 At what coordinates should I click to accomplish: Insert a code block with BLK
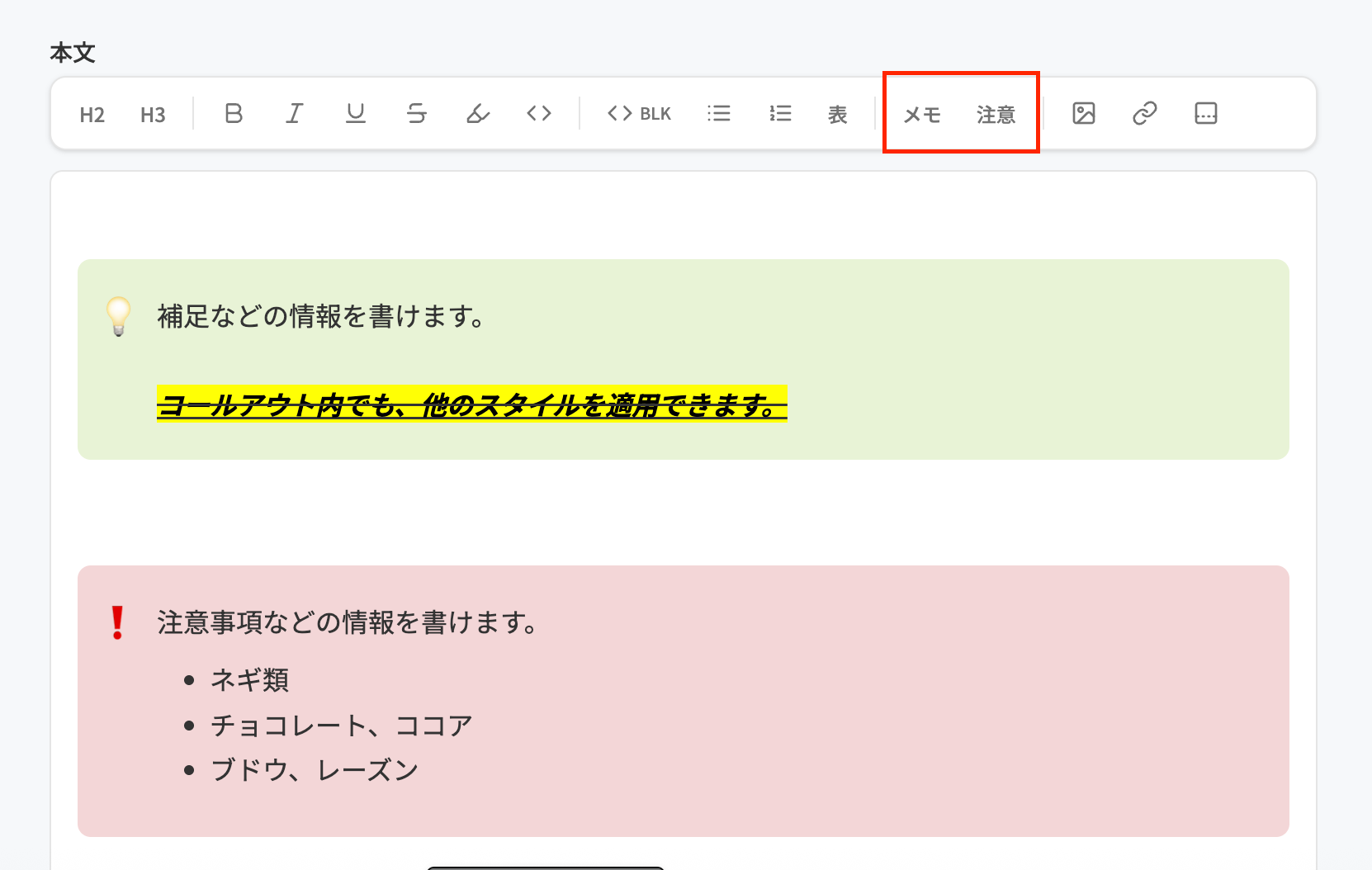coord(640,113)
